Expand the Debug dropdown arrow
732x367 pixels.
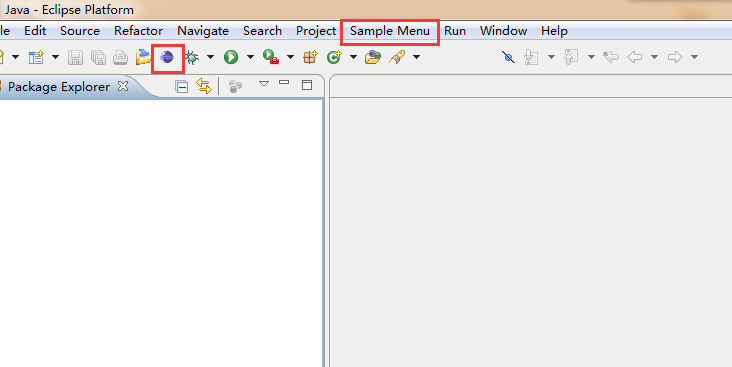[211, 57]
